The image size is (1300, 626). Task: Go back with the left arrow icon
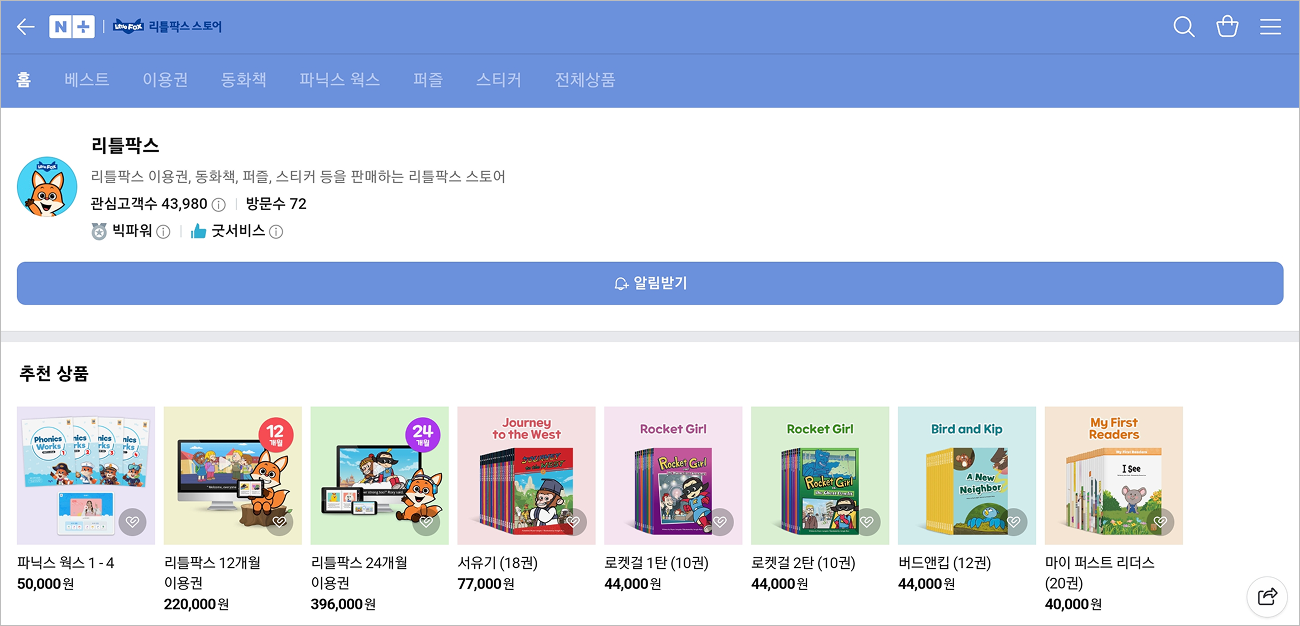click(x=26, y=27)
